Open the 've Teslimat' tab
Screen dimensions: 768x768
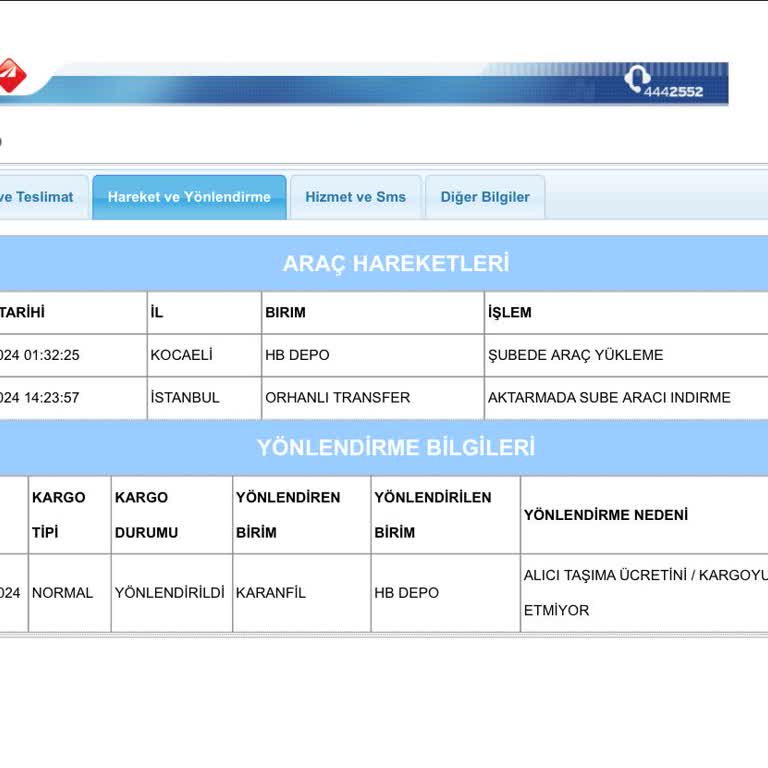point(44,197)
